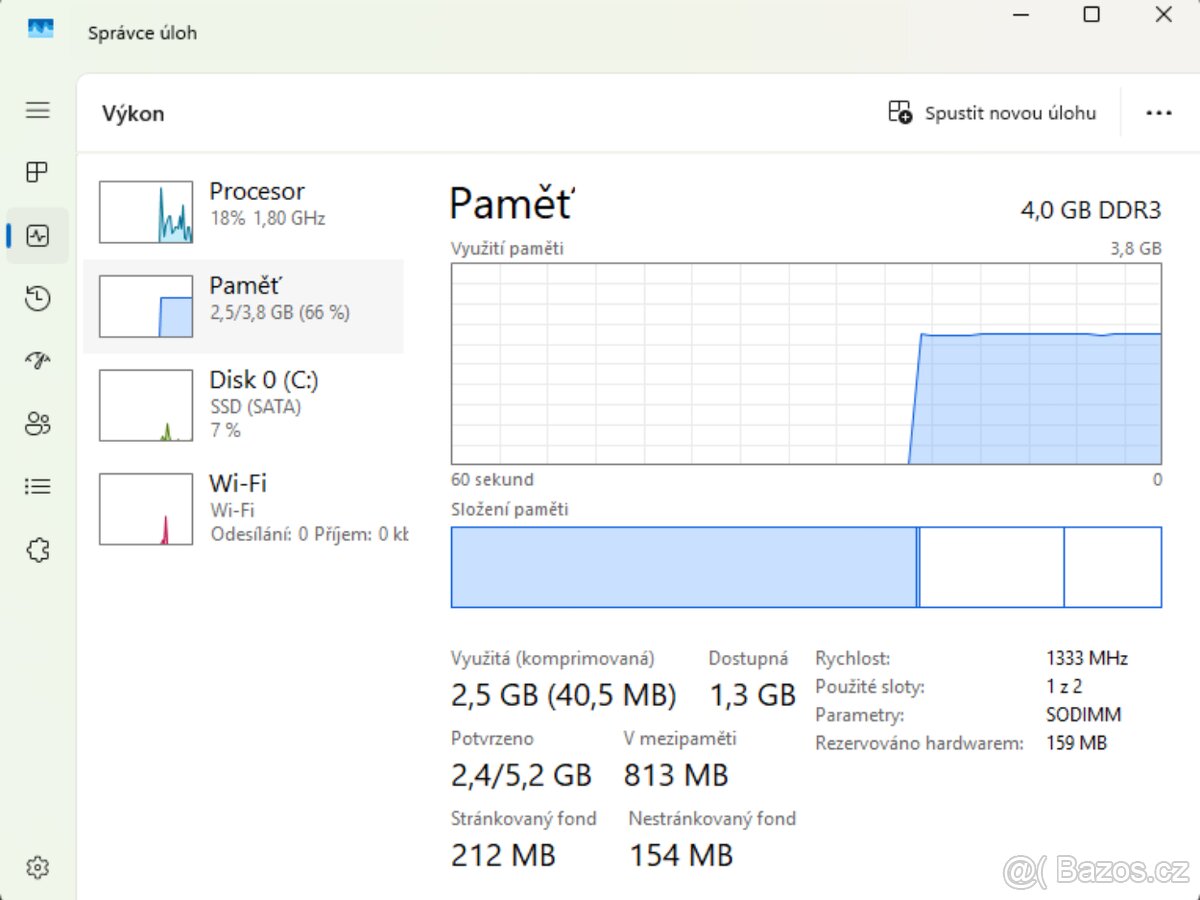
Task: Select the Wi-Fi performance entry
Action: click(x=243, y=508)
